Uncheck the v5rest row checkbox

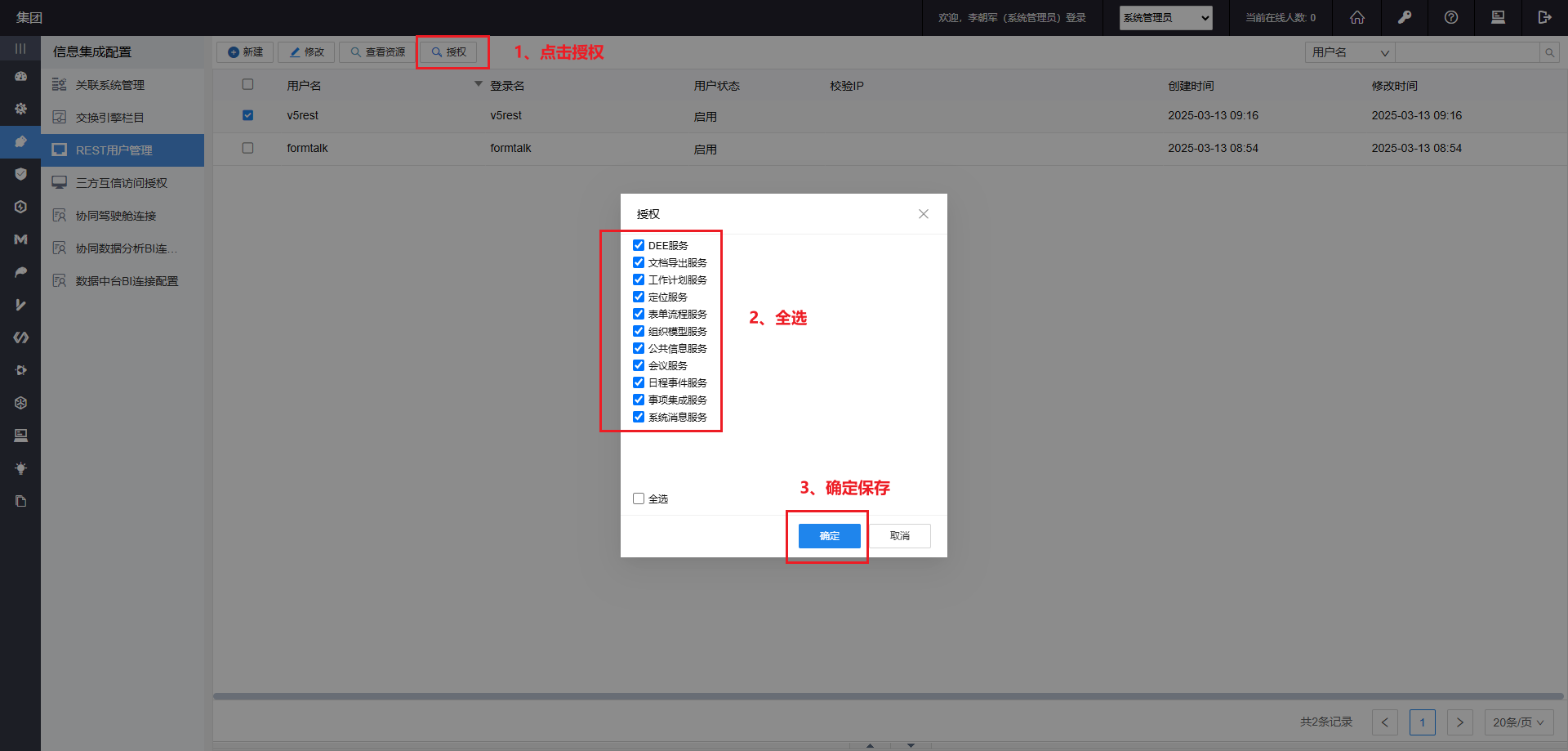click(x=248, y=115)
